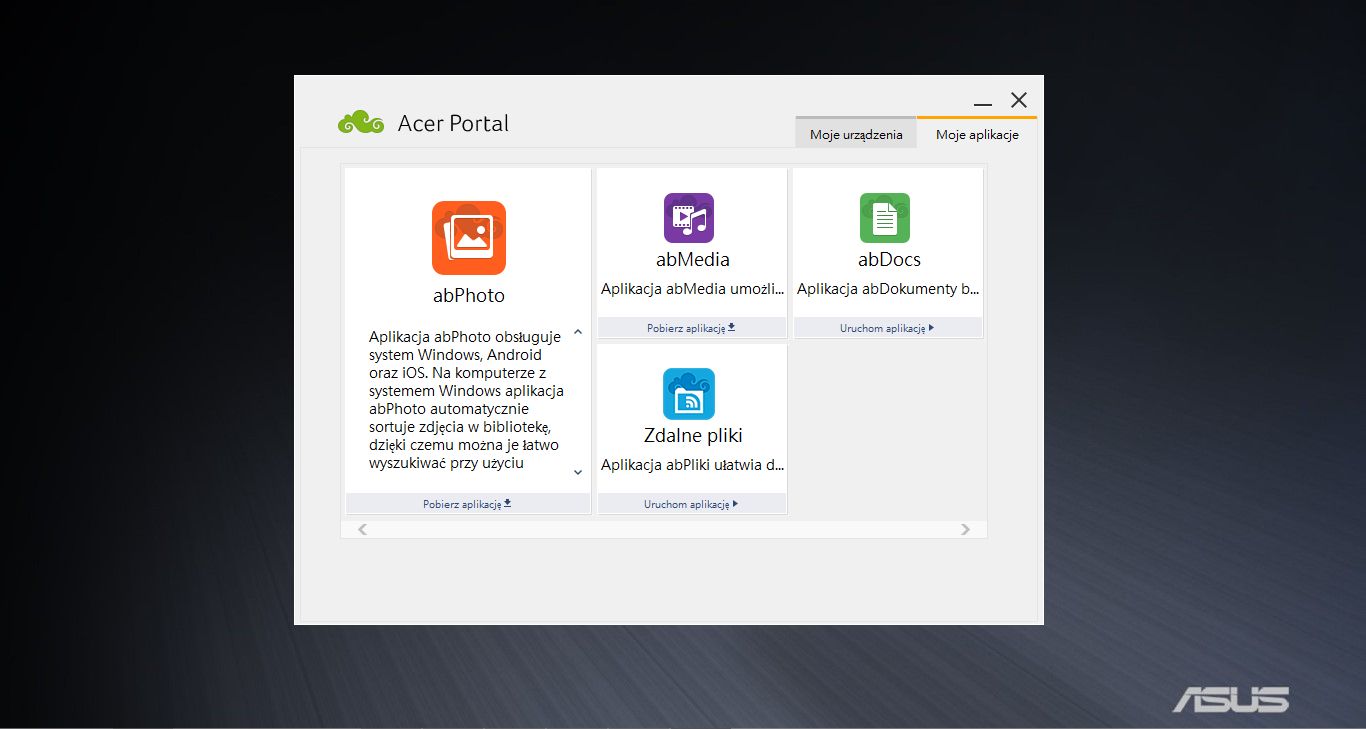The height and width of the screenshot is (729, 1366).
Task: Click the Acer Portal cloud logo
Action: (361, 123)
